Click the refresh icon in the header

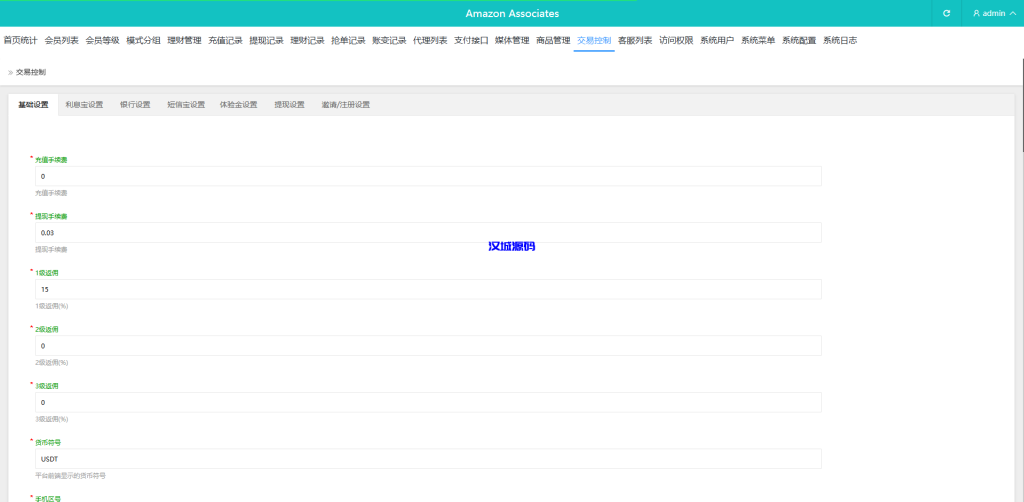point(946,13)
